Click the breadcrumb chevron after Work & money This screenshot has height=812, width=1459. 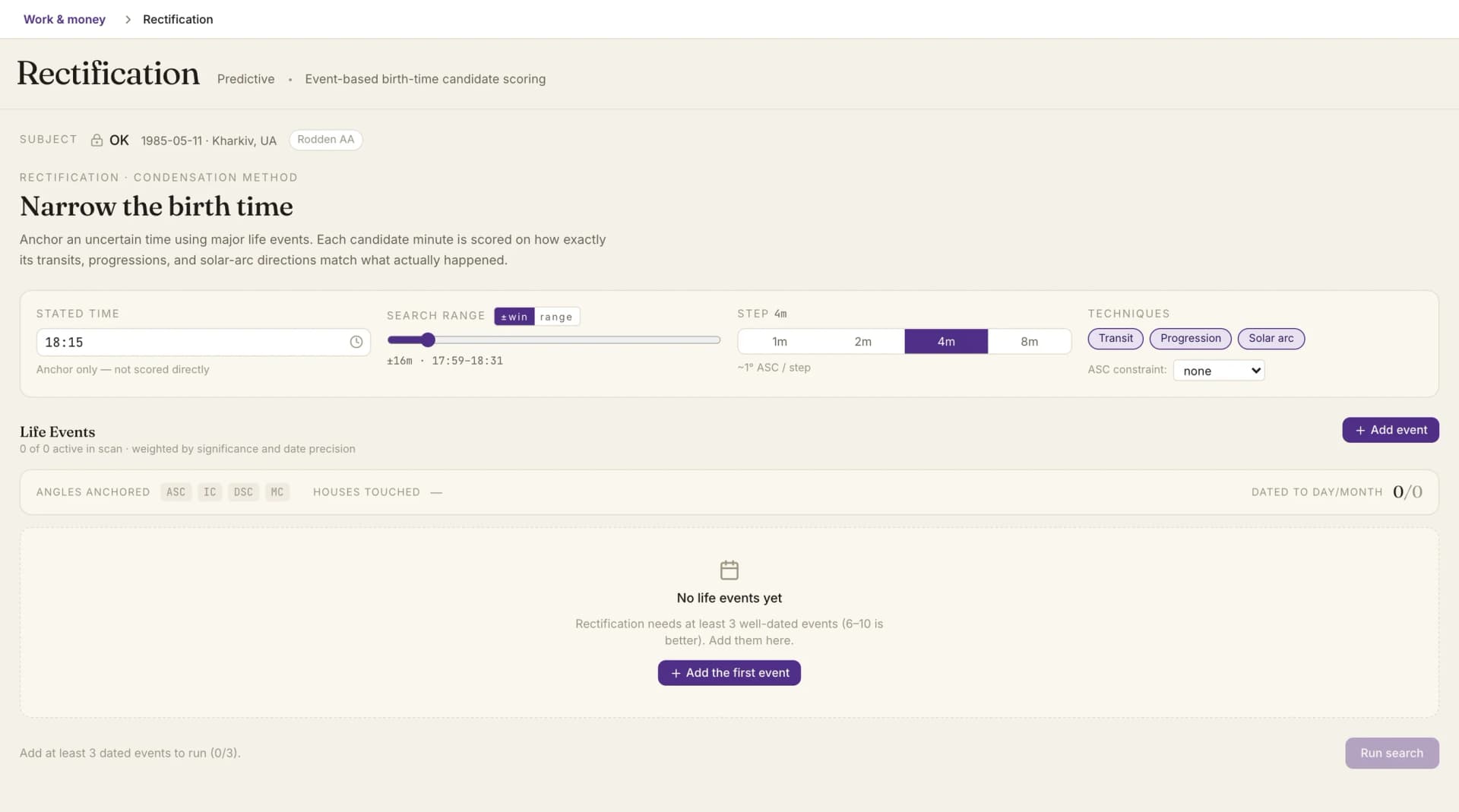click(128, 20)
